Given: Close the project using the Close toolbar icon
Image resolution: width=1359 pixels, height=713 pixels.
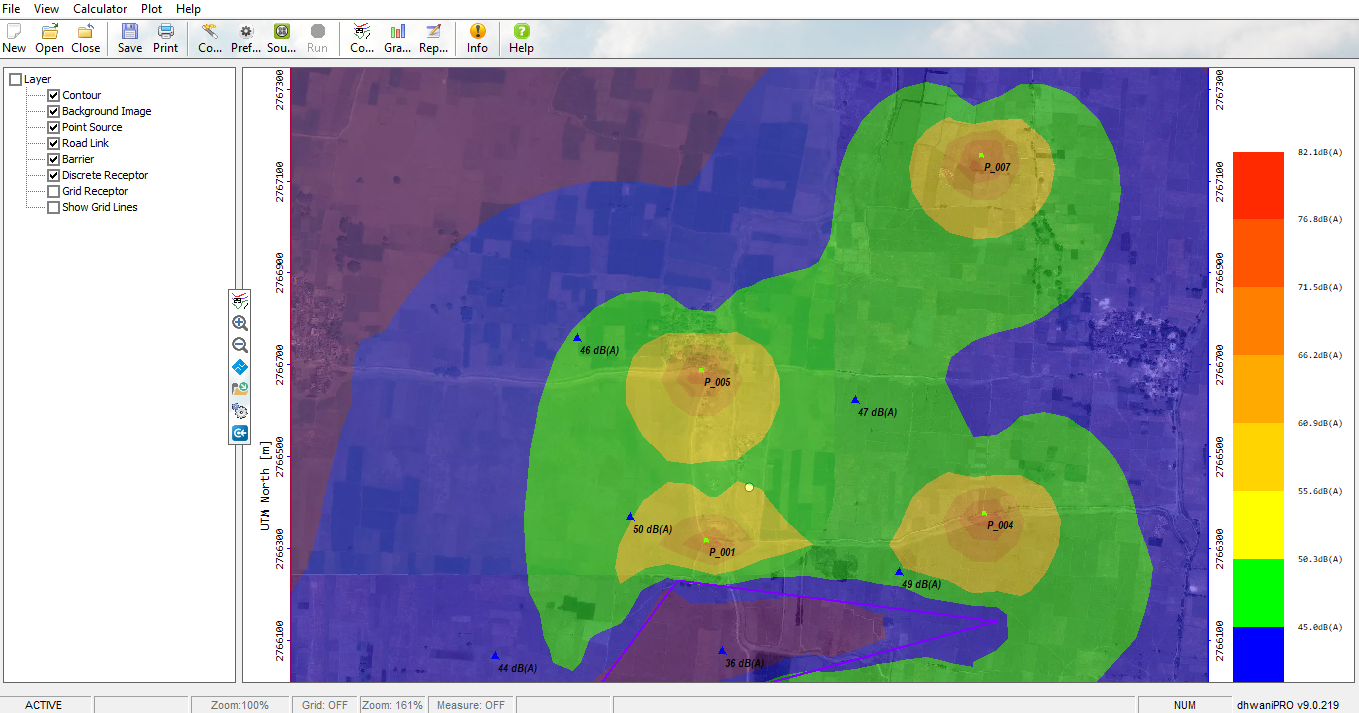Looking at the screenshot, I should [x=85, y=38].
